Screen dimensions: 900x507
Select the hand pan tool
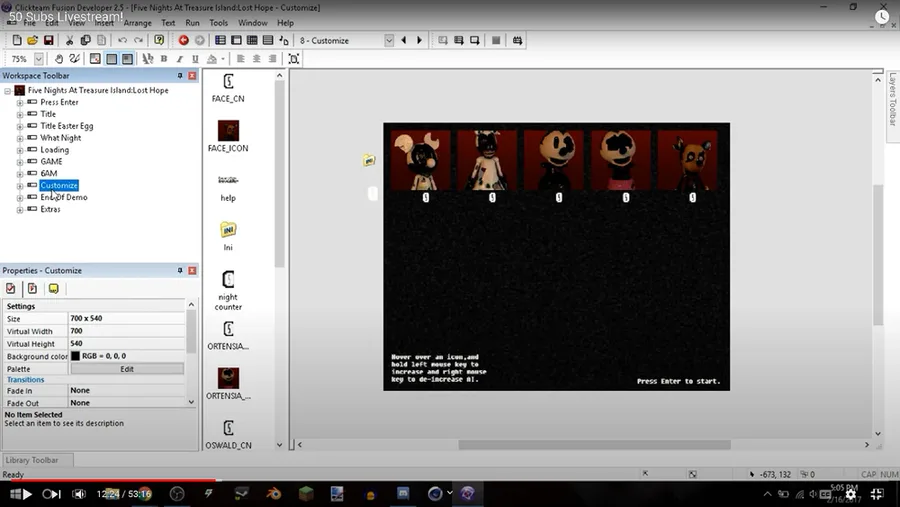pos(59,59)
